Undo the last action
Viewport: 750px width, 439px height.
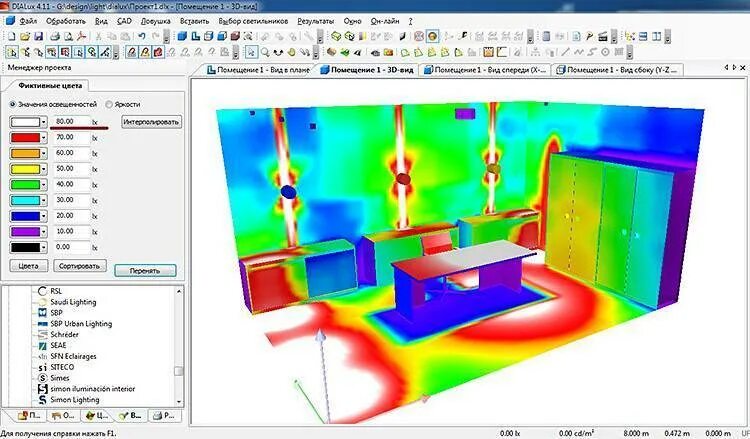click(142, 36)
